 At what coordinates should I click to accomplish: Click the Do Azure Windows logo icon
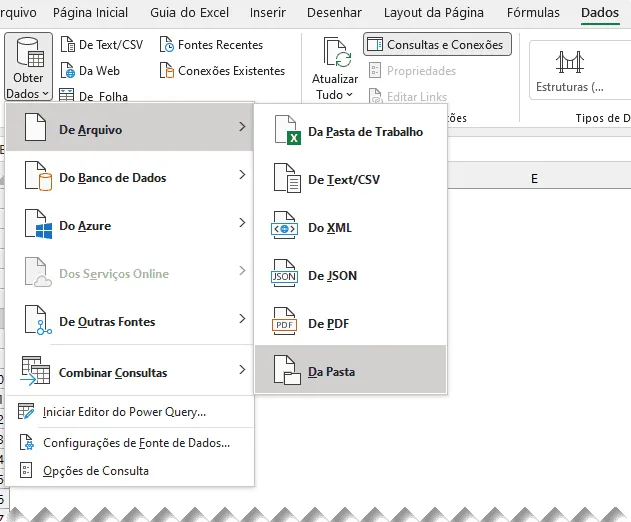[38, 224]
